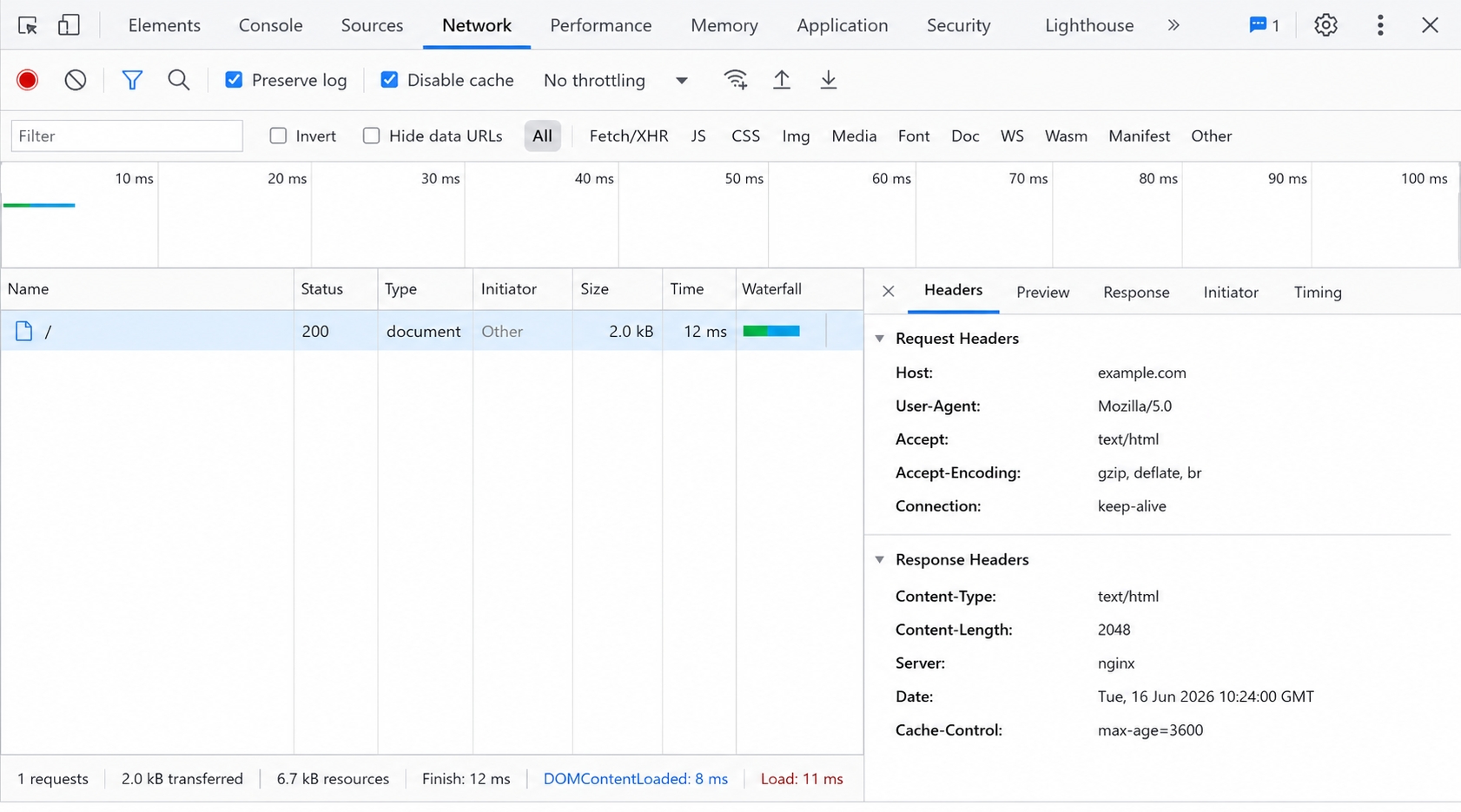Filter requests by Img
This screenshot has height=812, width=1461.
[796, 135]
